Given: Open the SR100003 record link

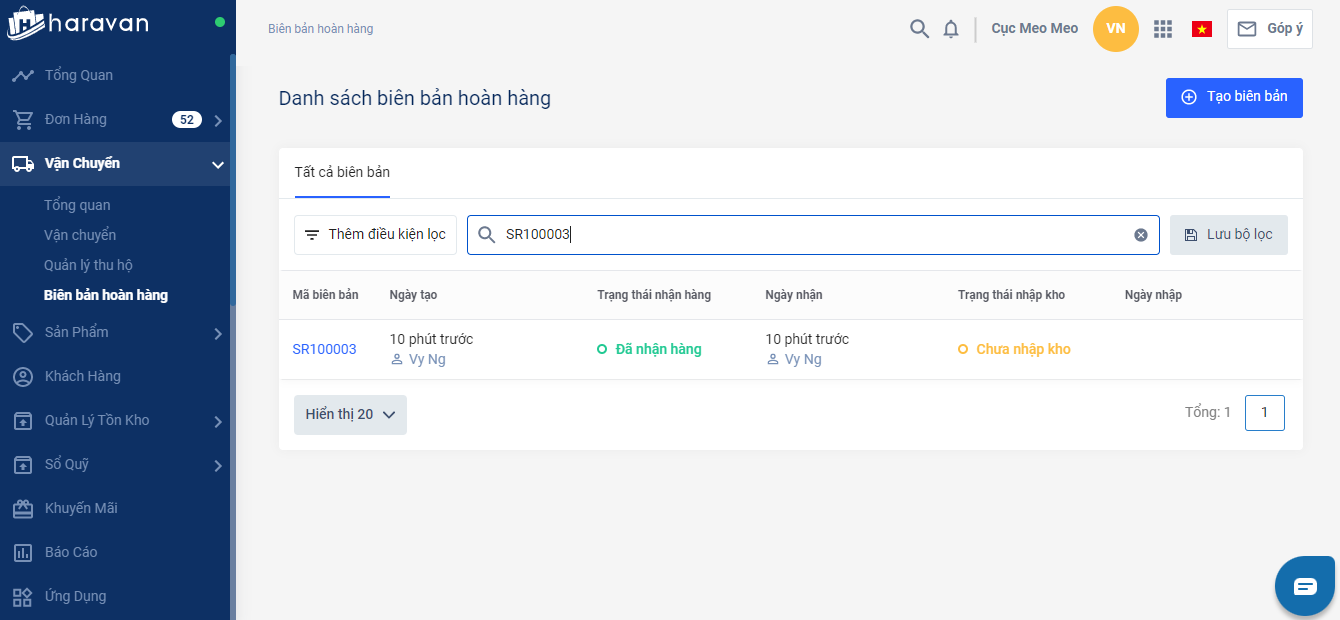Looking at the screenshot, I should 324,349.
